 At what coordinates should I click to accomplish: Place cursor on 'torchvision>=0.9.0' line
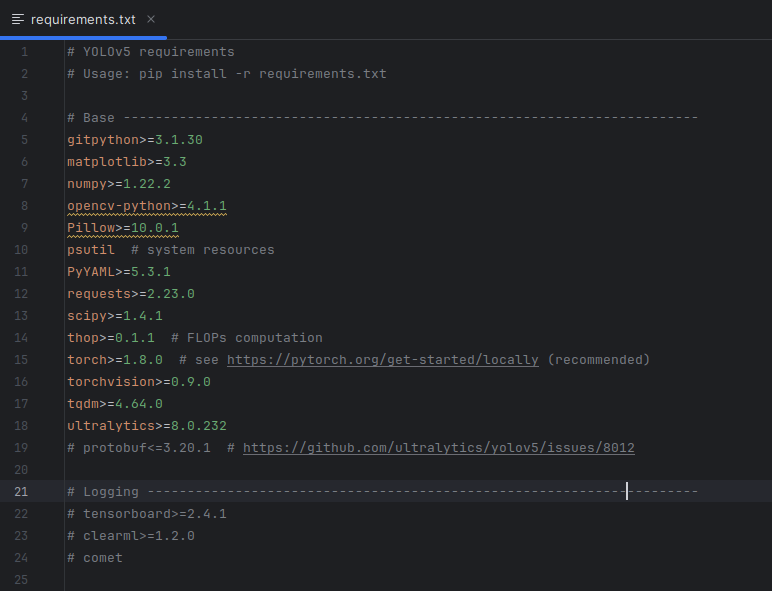point(139,382)
